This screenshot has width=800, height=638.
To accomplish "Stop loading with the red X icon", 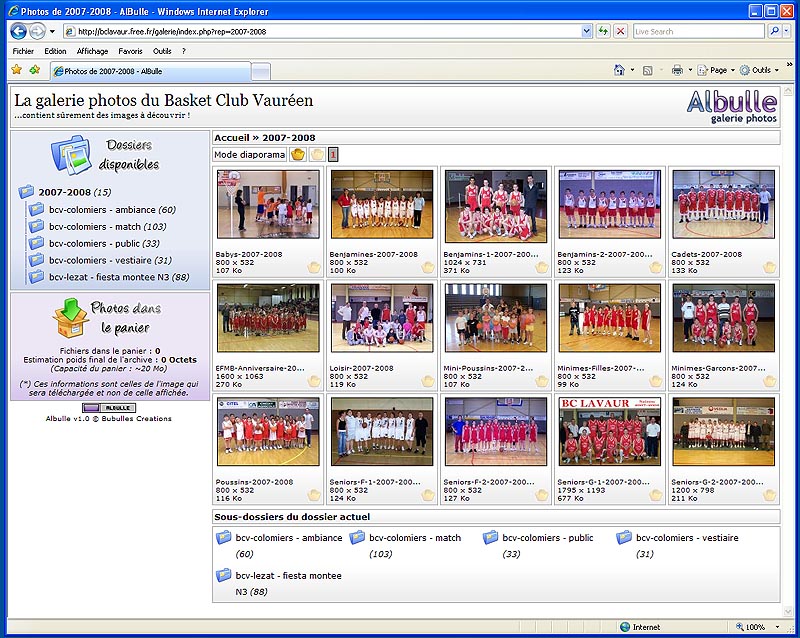I will coord(620,32).
